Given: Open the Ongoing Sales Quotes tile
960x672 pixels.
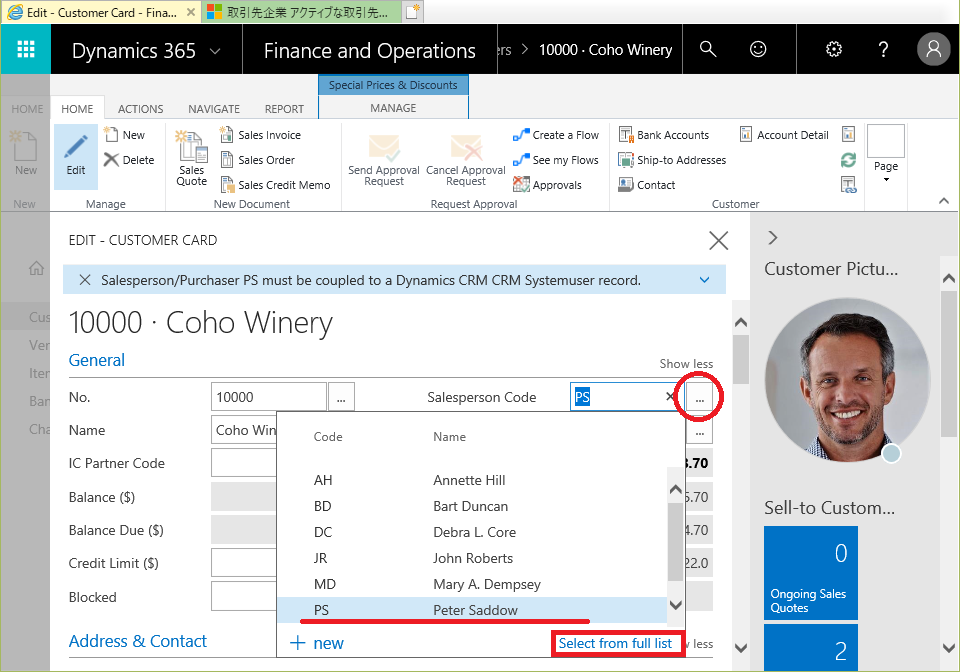Looking at the screenshot, I should (x=811, y=573).
